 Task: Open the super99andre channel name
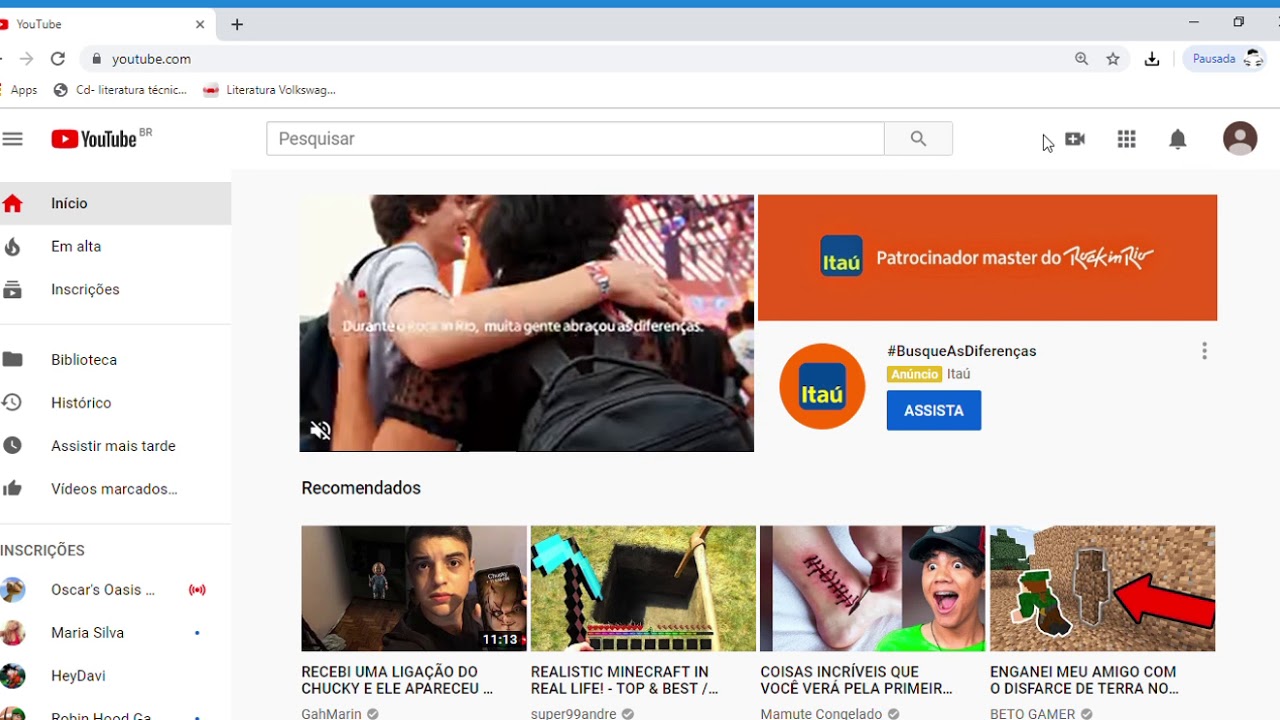[x=574, y=713]
